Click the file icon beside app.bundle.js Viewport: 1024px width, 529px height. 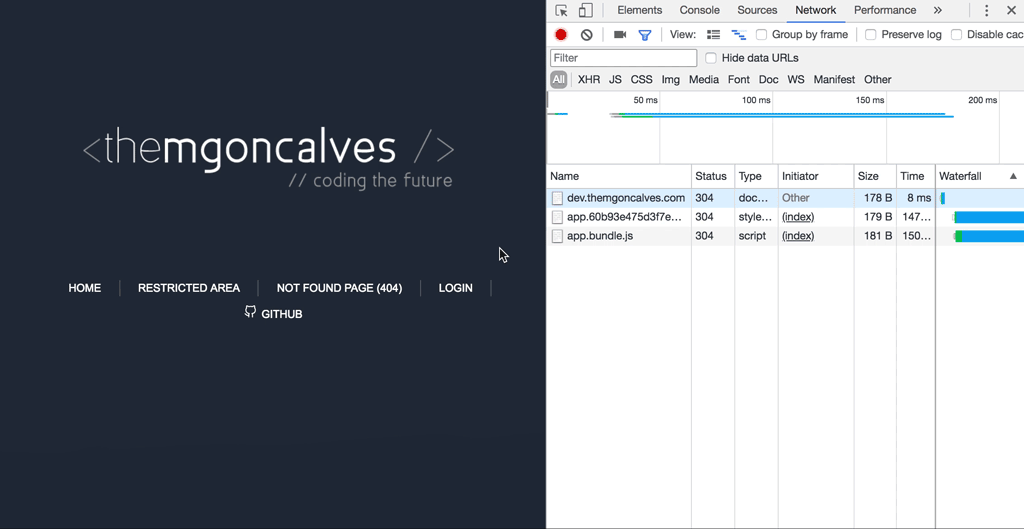(557, 236)
